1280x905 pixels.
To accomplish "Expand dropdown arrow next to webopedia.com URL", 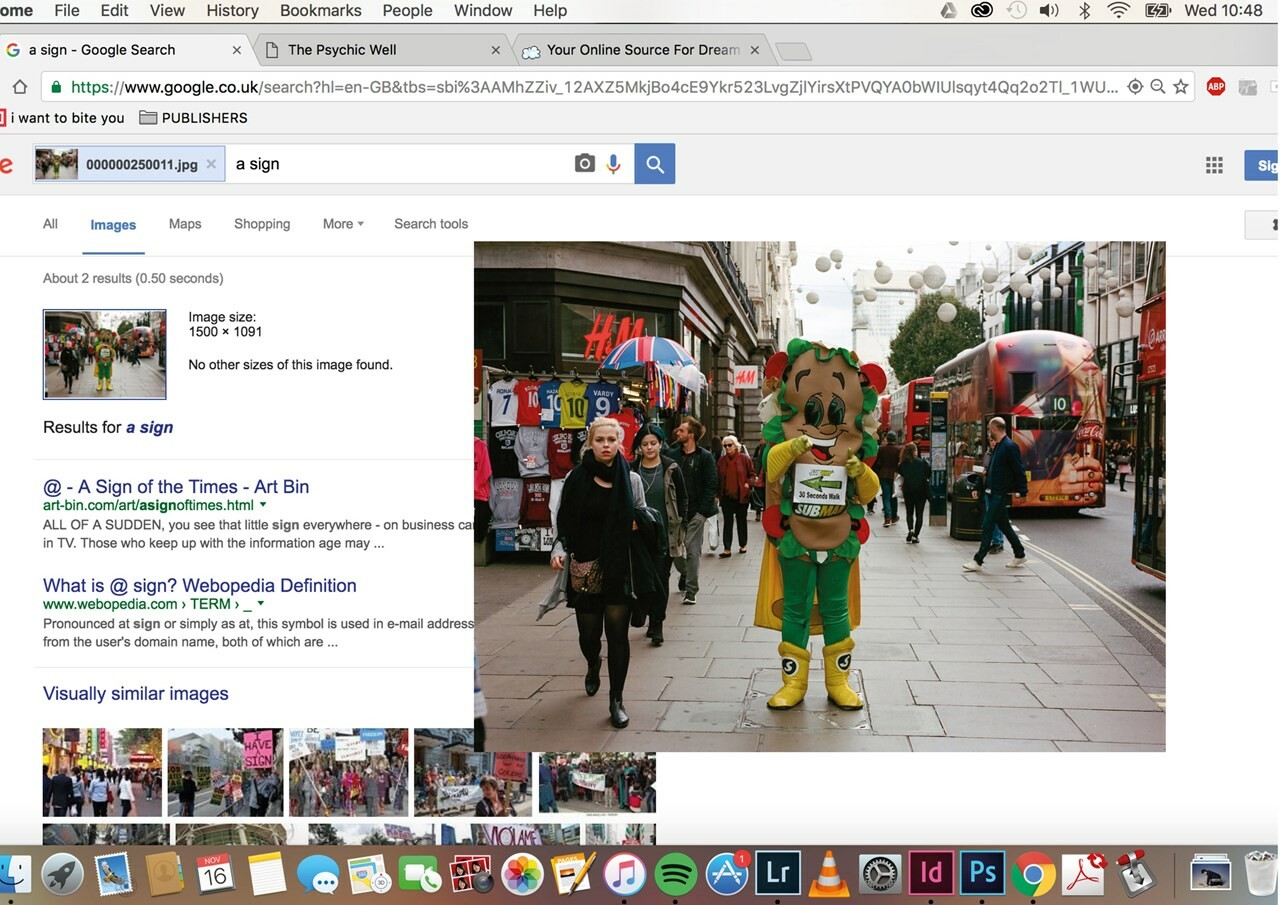I will pyautogui.click(x=261, y=604).
